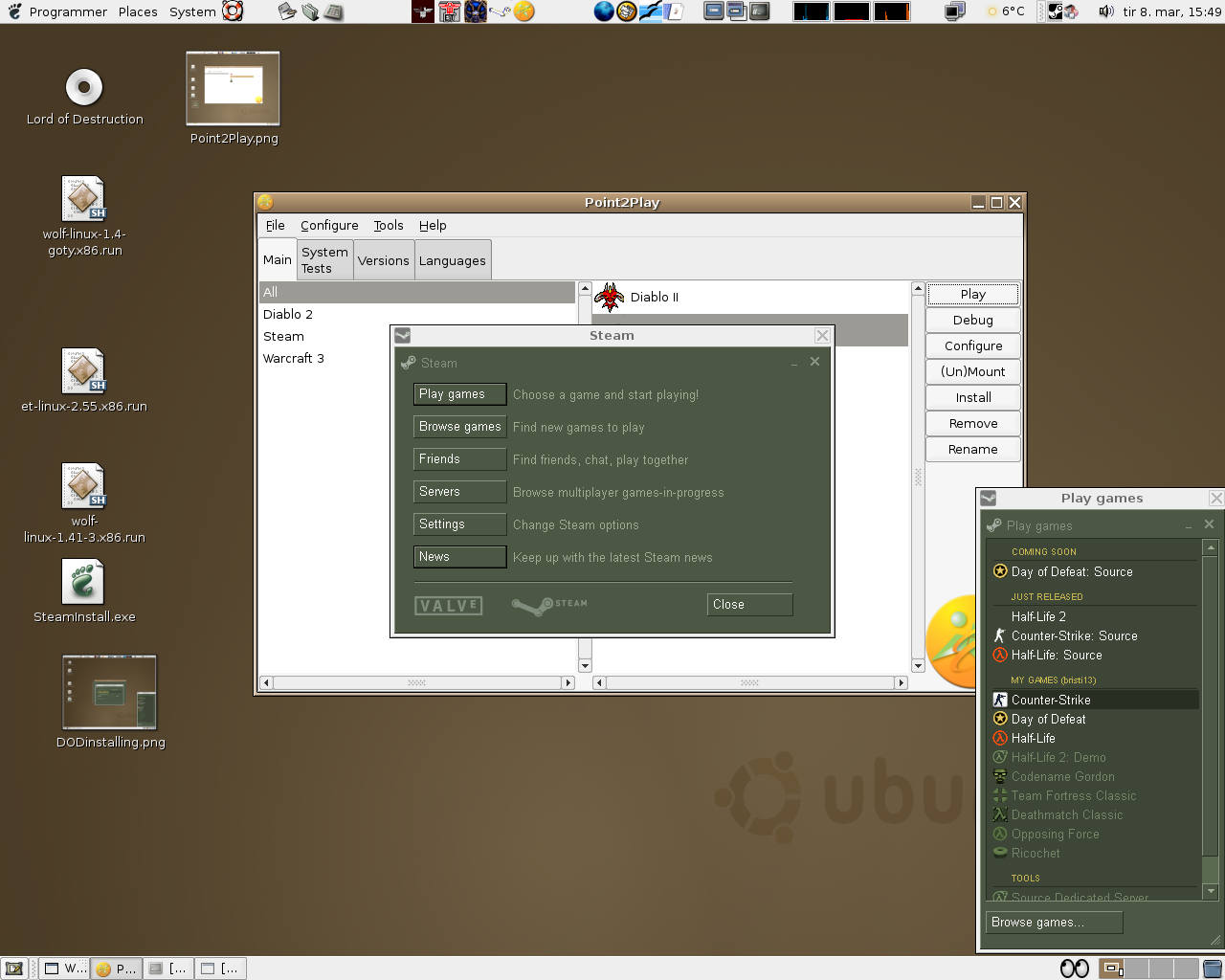Click the Install button in Point2Play
1225x980 pixels.
pyautogui.click(x=973, y=398)
